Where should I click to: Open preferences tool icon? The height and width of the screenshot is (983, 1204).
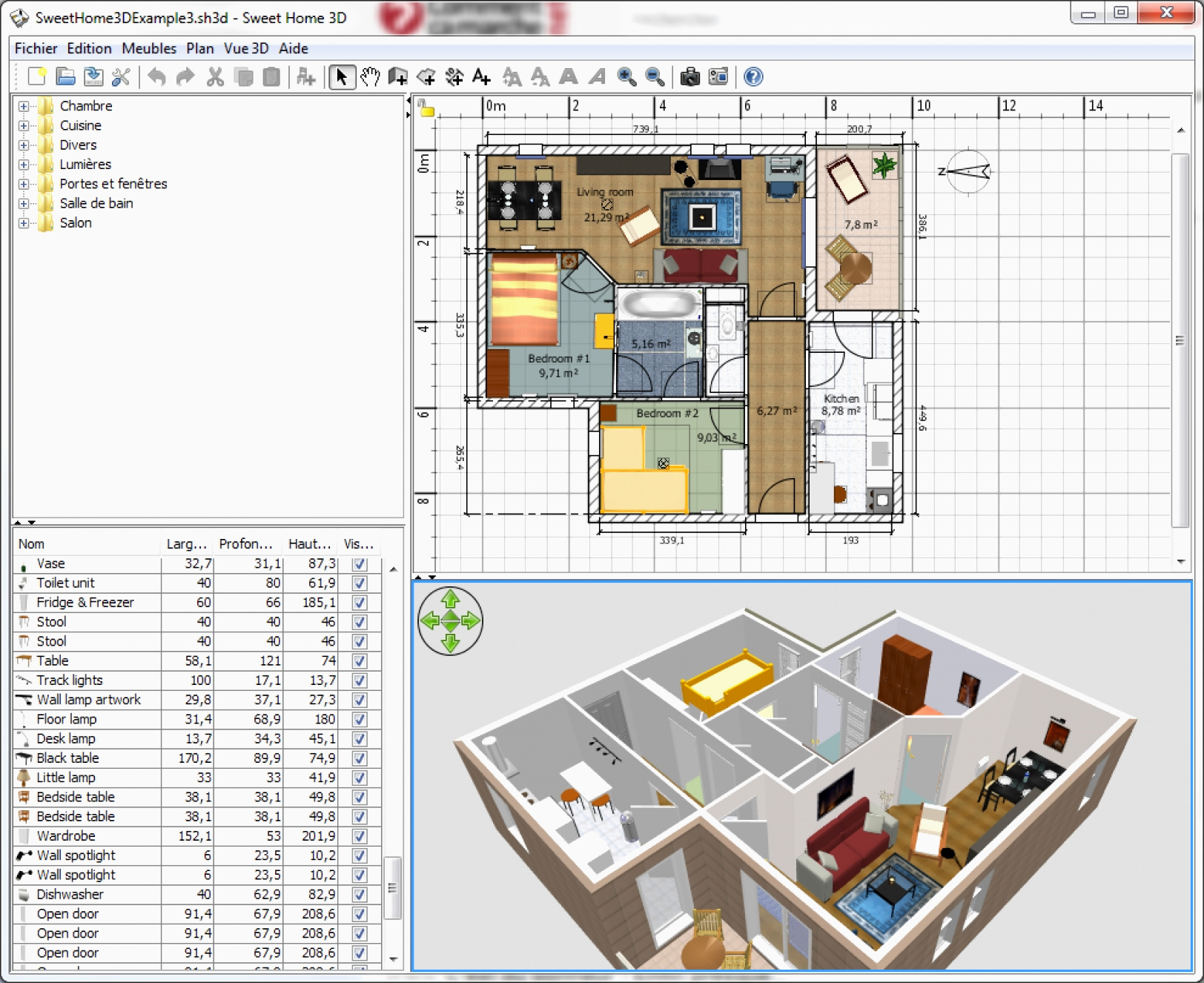pyautogui.click(x=121, y=76)
